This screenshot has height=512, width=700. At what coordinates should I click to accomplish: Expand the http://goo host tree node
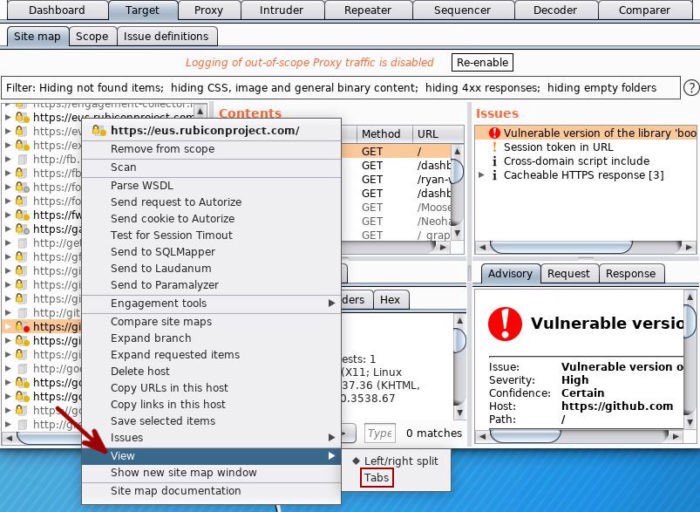coord(8,369)
